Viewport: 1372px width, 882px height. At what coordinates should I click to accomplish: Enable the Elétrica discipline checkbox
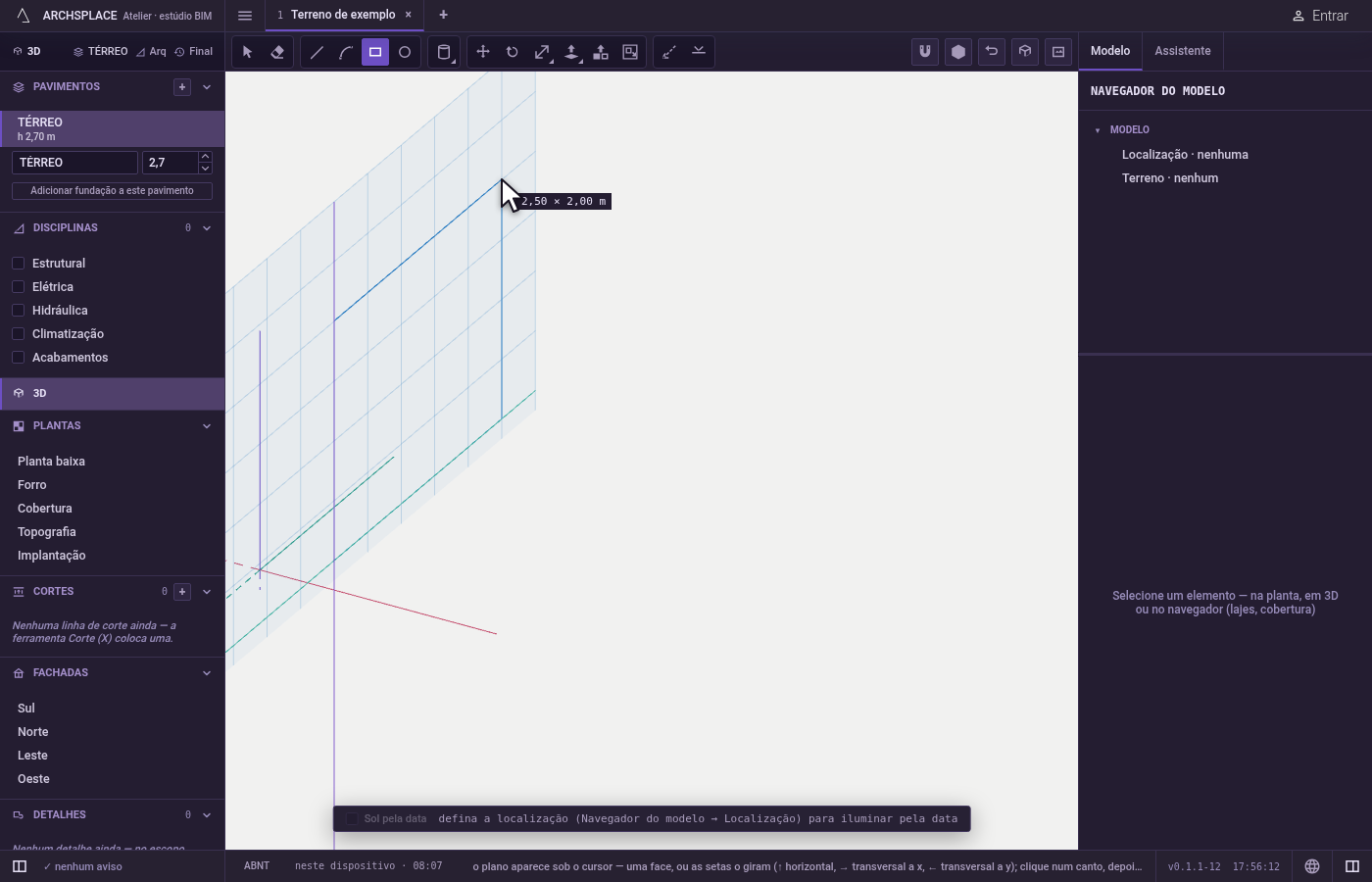pyautogui.click(x=18, y=287)
